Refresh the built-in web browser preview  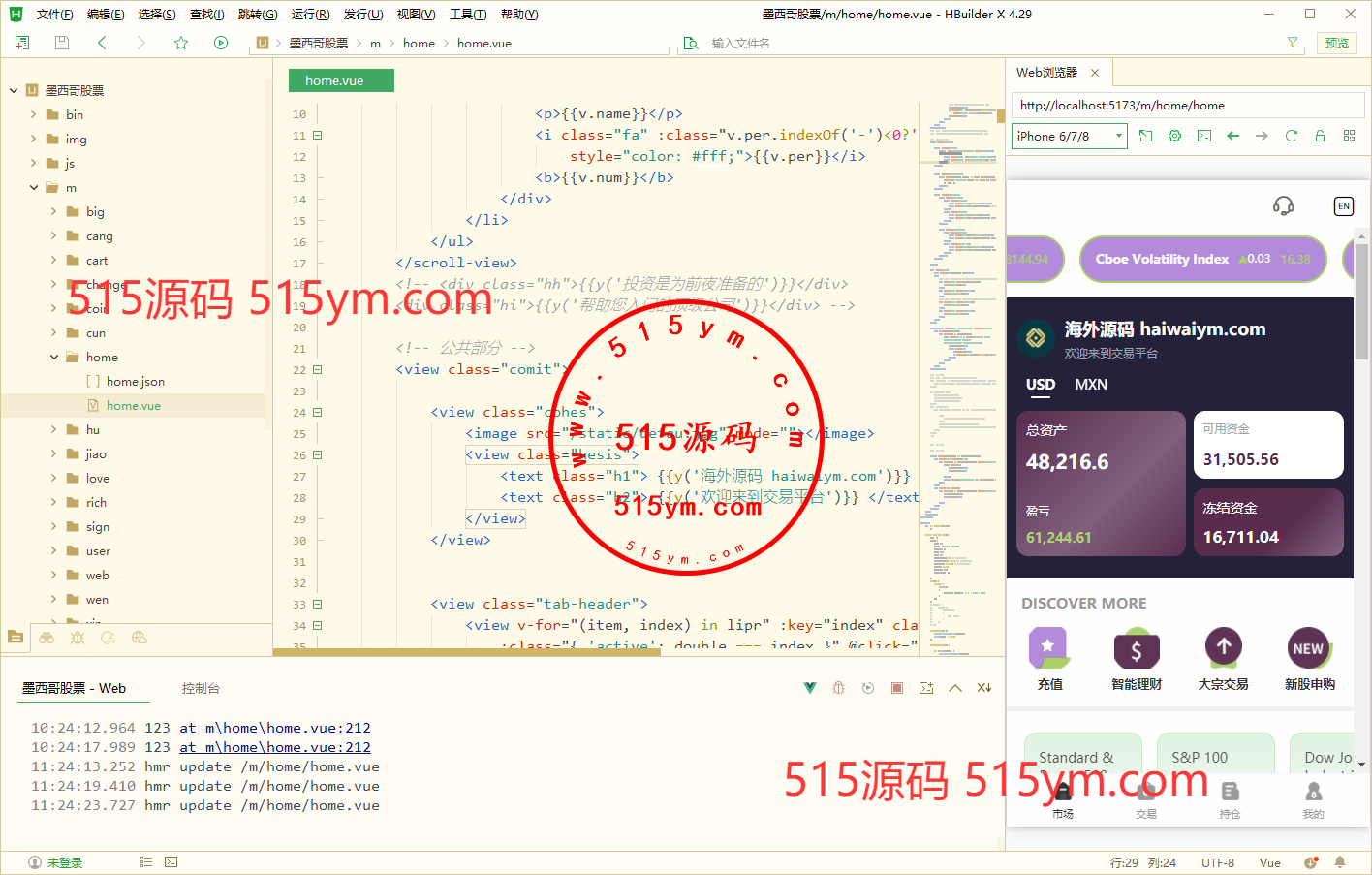(x=1291, y=136)
